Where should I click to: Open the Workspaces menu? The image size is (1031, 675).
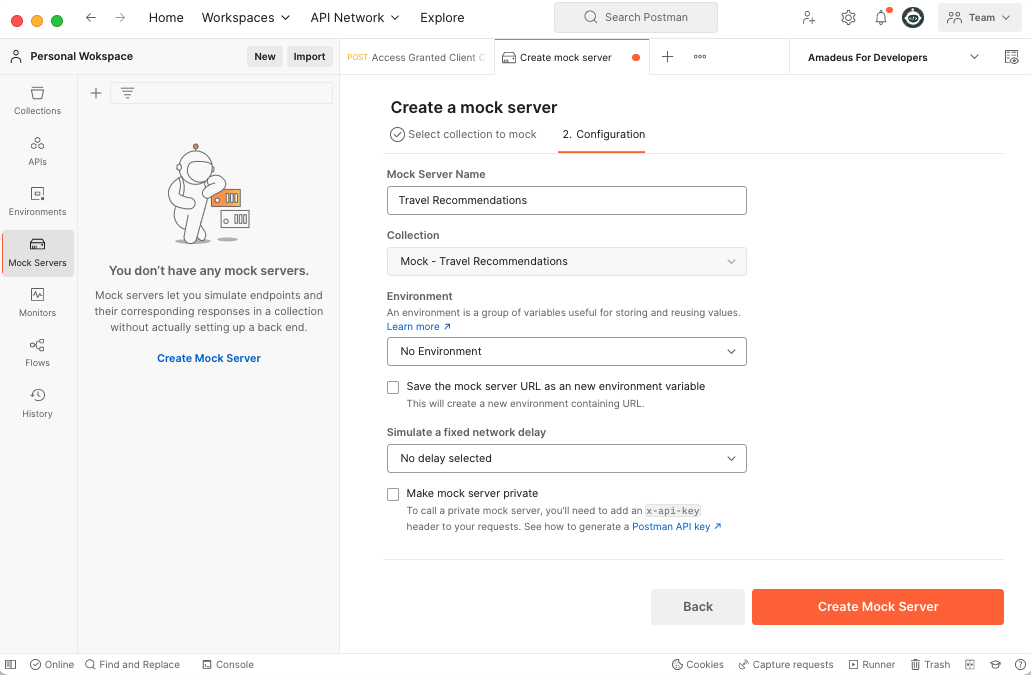[245, 18]
